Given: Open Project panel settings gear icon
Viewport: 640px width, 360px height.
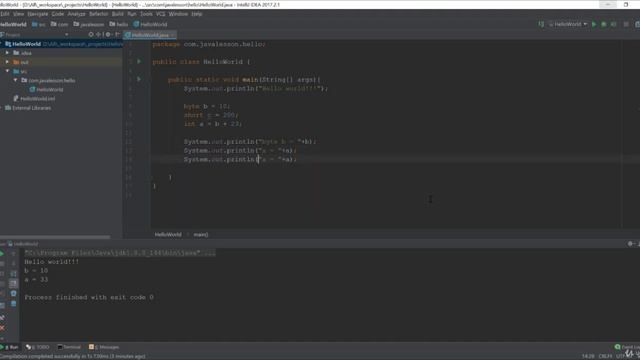Looking at the screenshot, I should click(x=108, y=35).
